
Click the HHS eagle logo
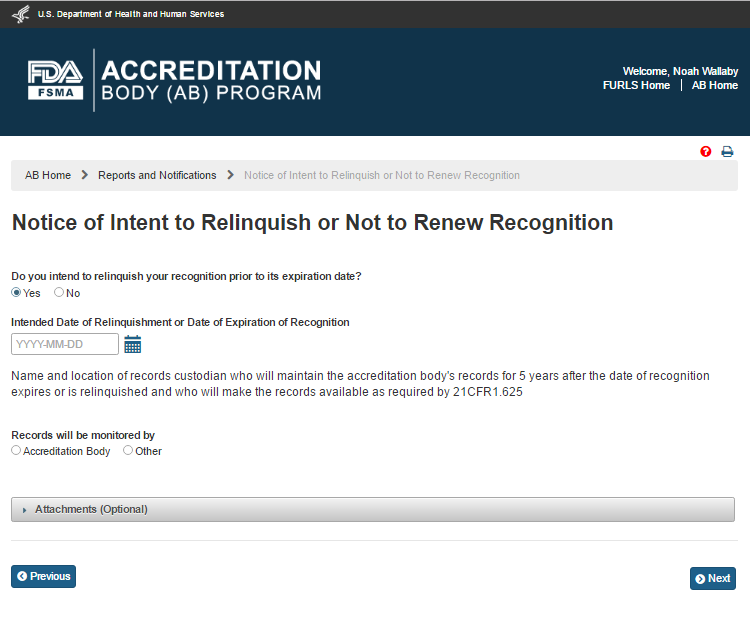click(21, 14)
